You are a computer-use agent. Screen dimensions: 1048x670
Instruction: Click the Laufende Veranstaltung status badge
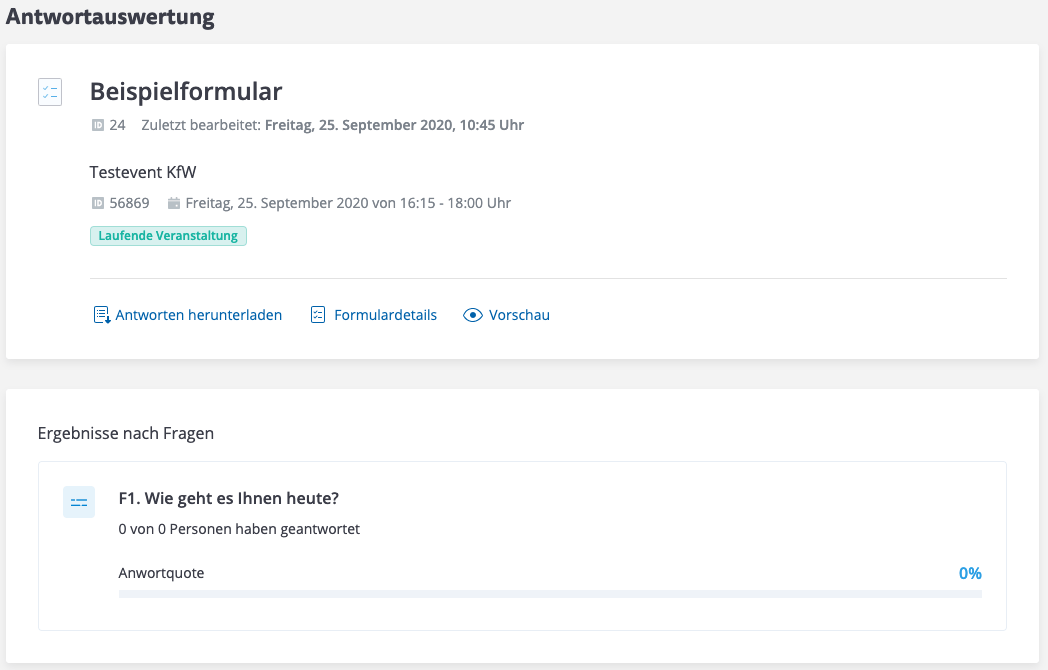(168, 236)
